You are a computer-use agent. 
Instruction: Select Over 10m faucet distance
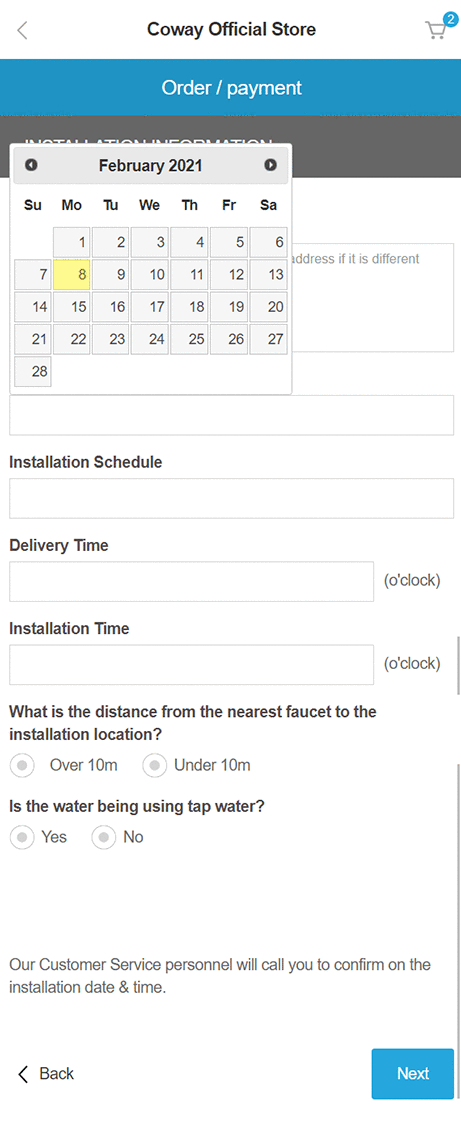(x=22, y=765)
